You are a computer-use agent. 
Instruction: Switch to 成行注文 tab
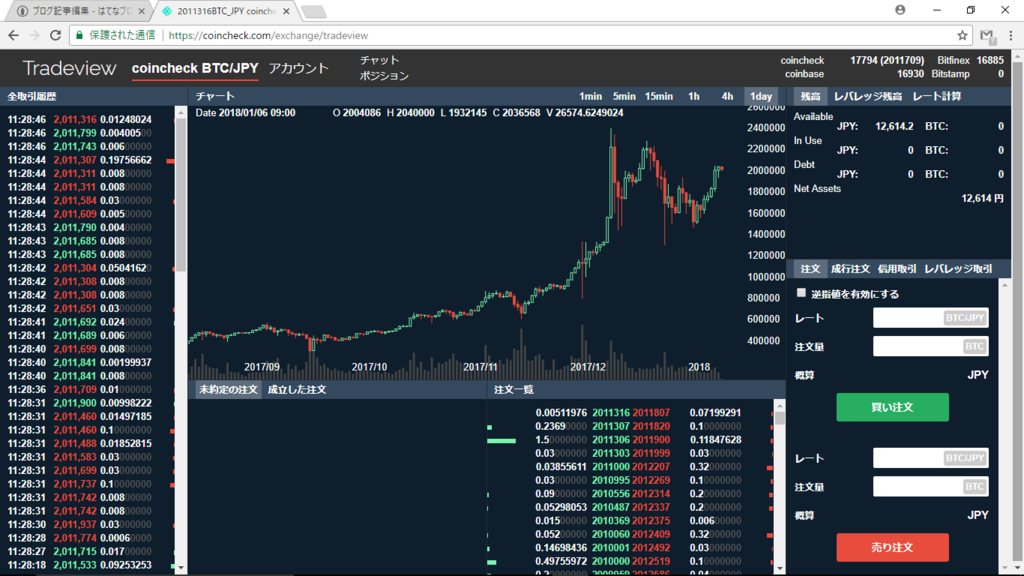click(850, 268)
